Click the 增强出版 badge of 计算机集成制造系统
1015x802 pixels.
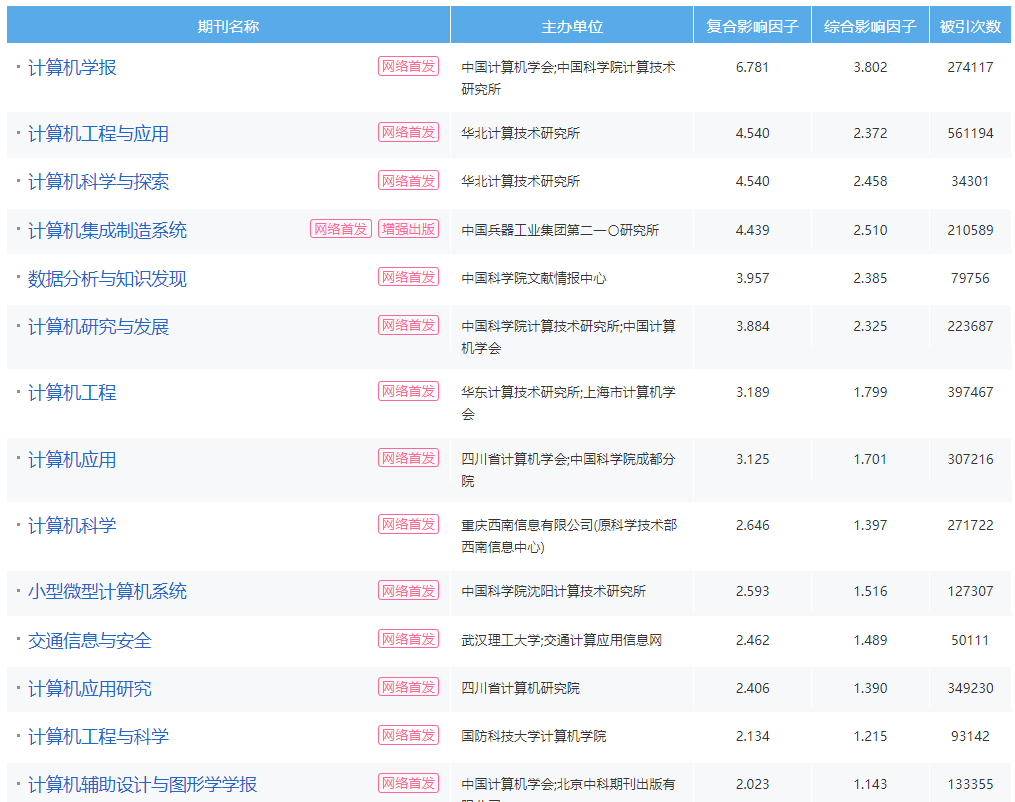point(408,229)
